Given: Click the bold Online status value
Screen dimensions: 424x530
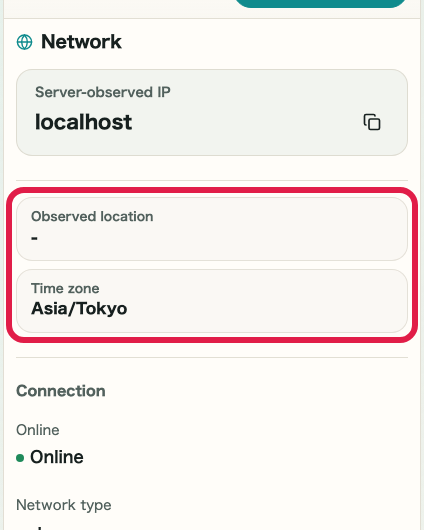Looking at the screenshot, I should tap(57, 457).
